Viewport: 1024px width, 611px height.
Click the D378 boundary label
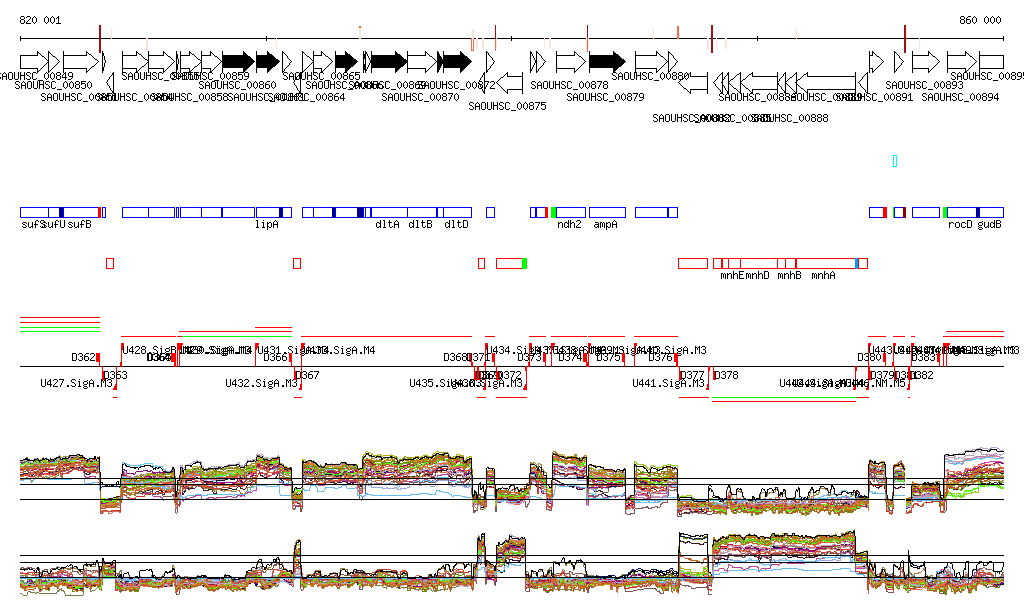click(x=726, y=375)
